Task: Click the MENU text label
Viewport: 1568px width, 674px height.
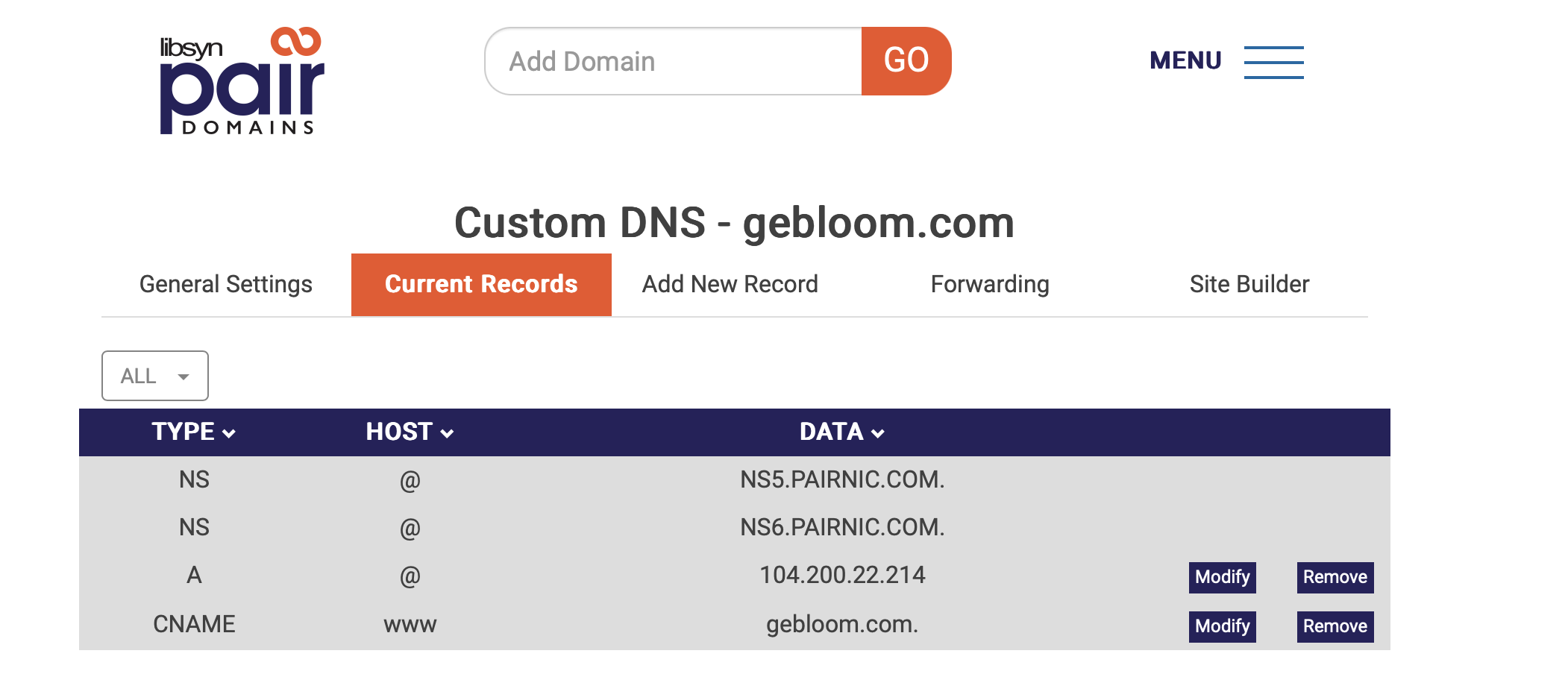Action: pyautogui.click(x=1185, y=60)
